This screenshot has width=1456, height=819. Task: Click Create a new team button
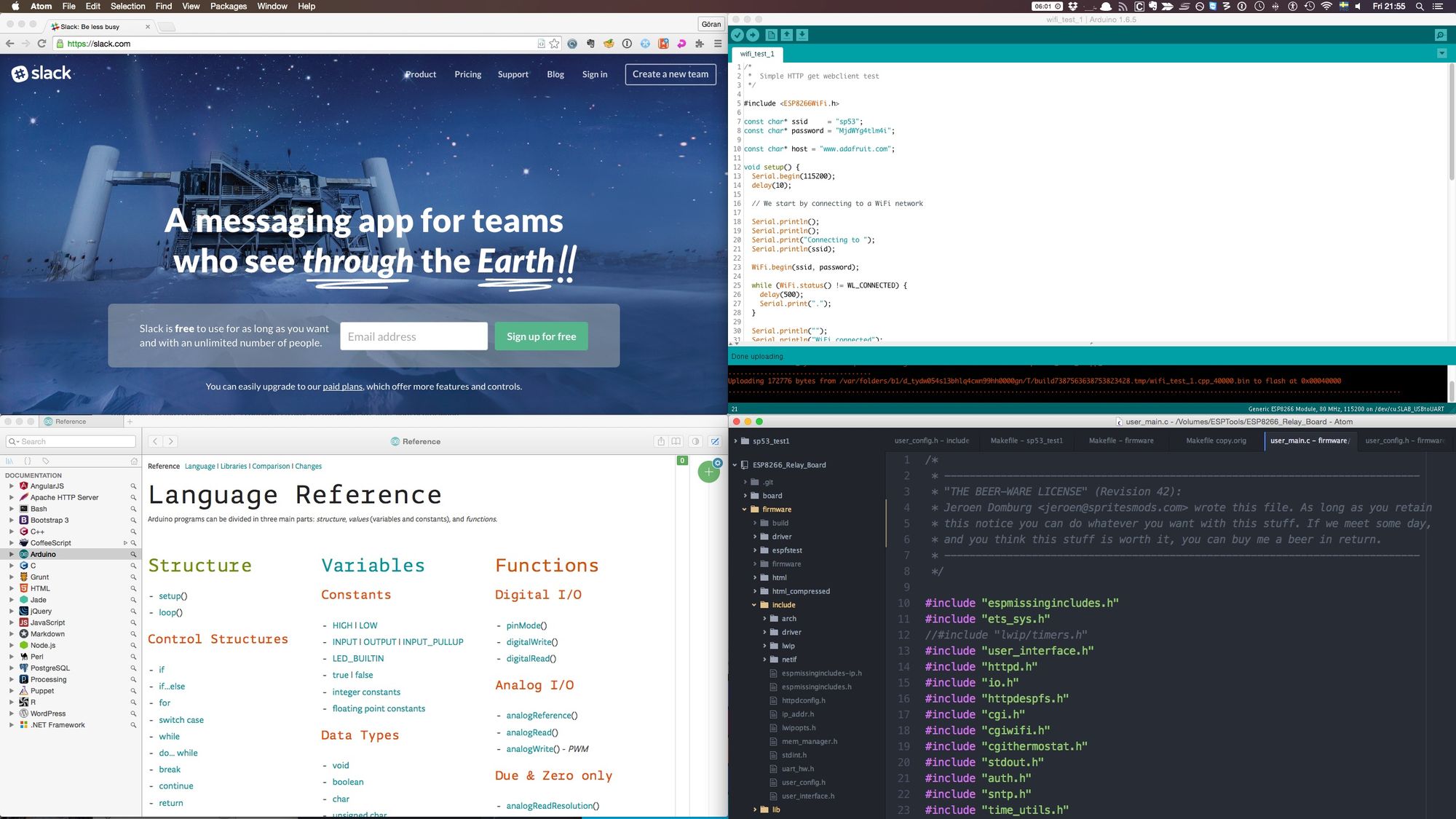click(x=670, y=74)
